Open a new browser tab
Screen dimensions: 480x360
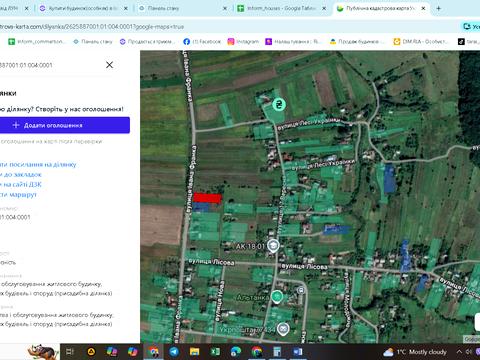click(439, 8)
